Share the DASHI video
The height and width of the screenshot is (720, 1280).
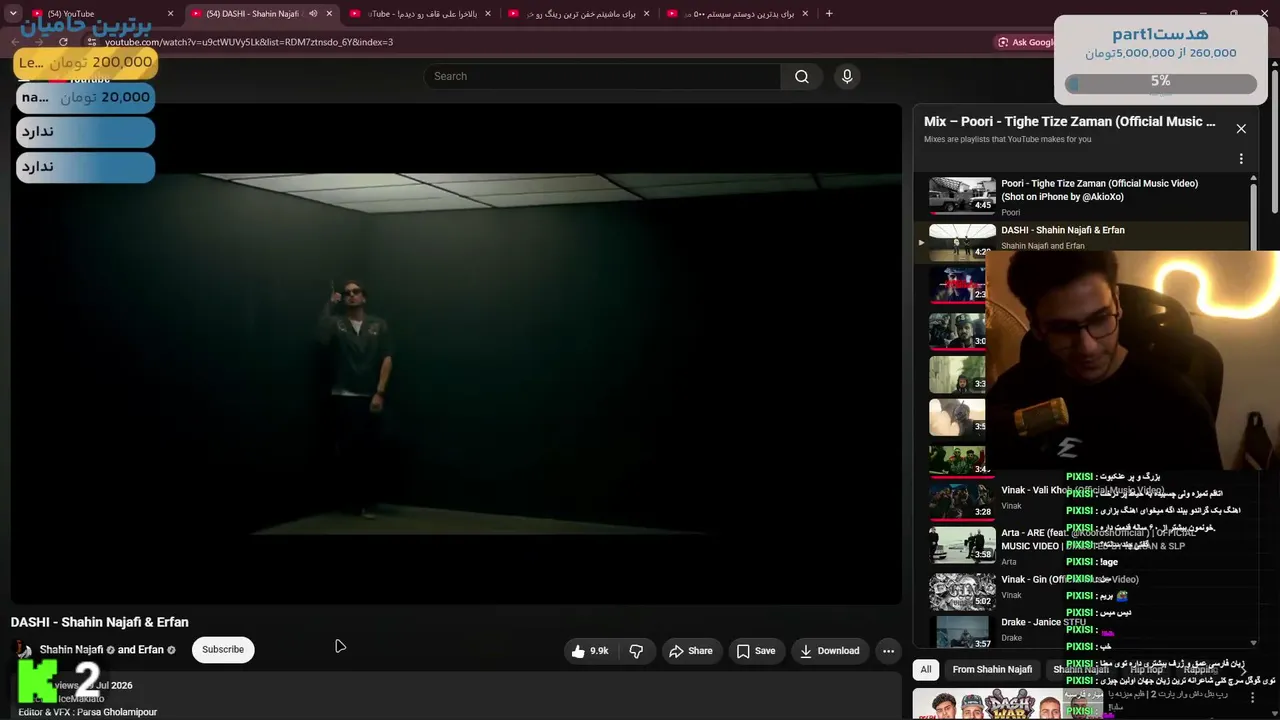tap(691, 651)
